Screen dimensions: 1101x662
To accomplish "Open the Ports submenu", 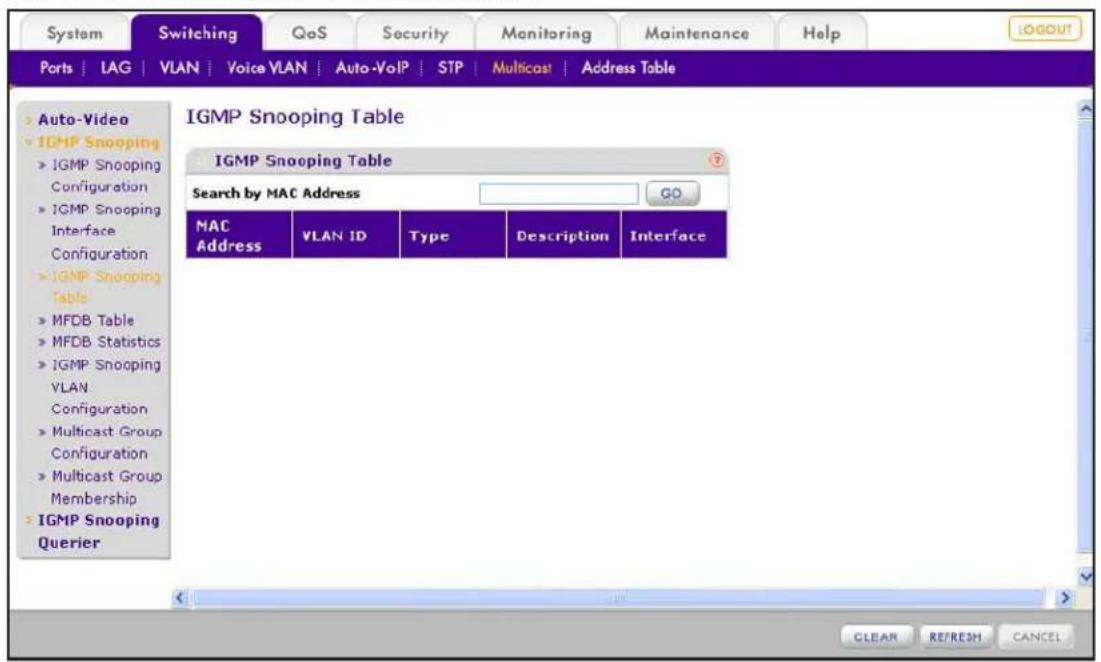I will (56, 68).
